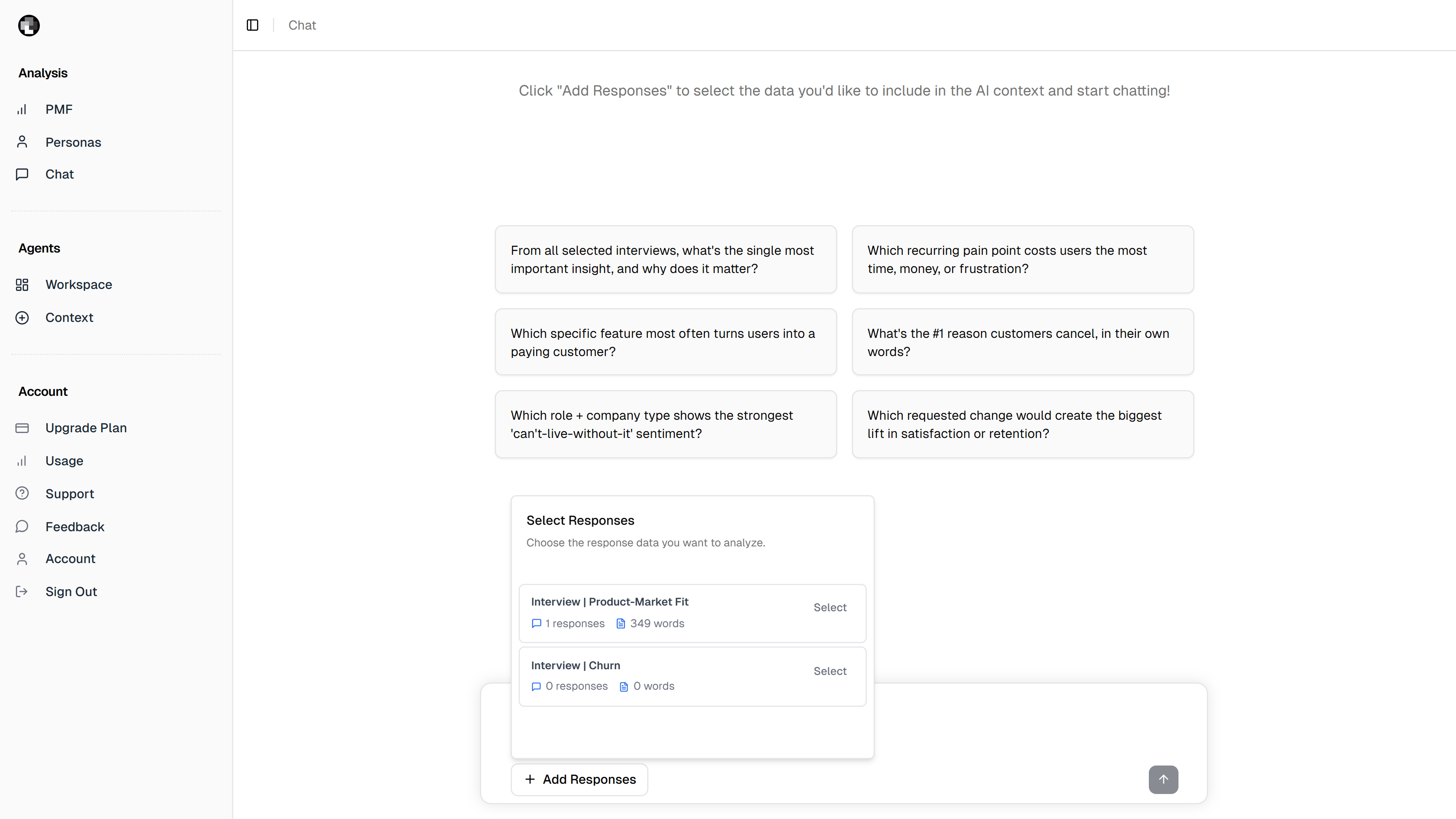This screenshot has width=1456, height=819.
Task: Click the app logo in the sidebar
Action: point(29,25)
